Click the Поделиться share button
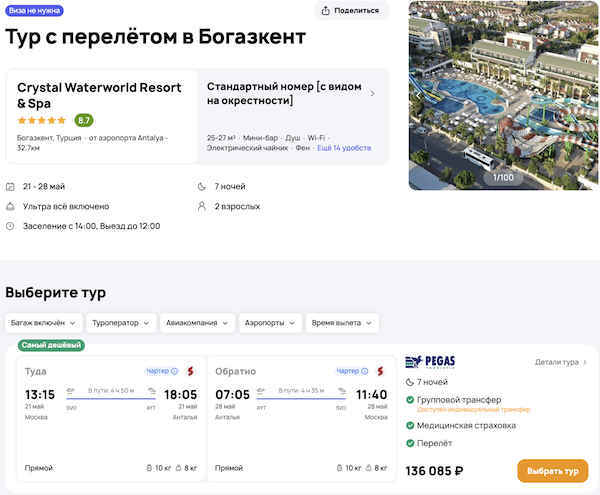The height and width of the screenshot is (495, 600). 351,11
